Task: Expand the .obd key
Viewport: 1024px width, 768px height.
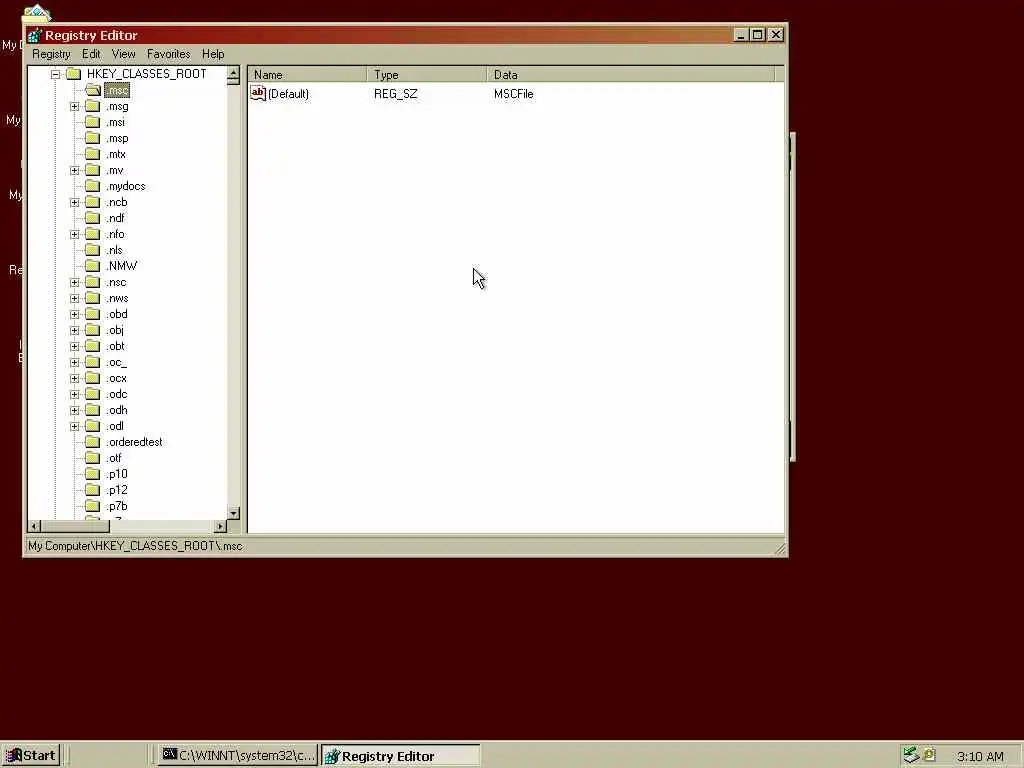Action: [74, 315]
